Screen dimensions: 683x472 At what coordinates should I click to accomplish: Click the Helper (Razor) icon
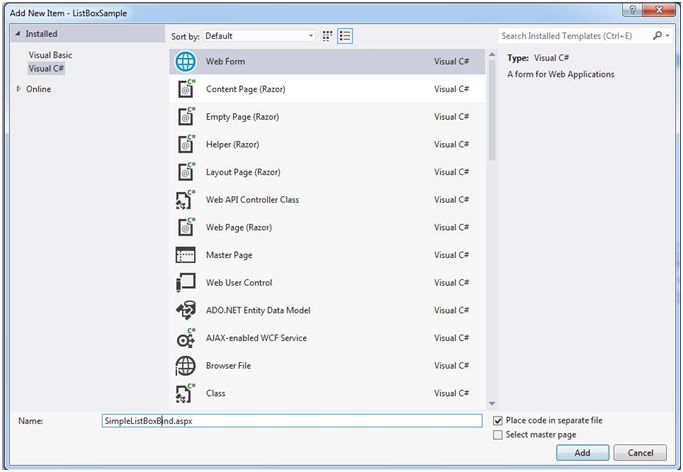point(186,144)
